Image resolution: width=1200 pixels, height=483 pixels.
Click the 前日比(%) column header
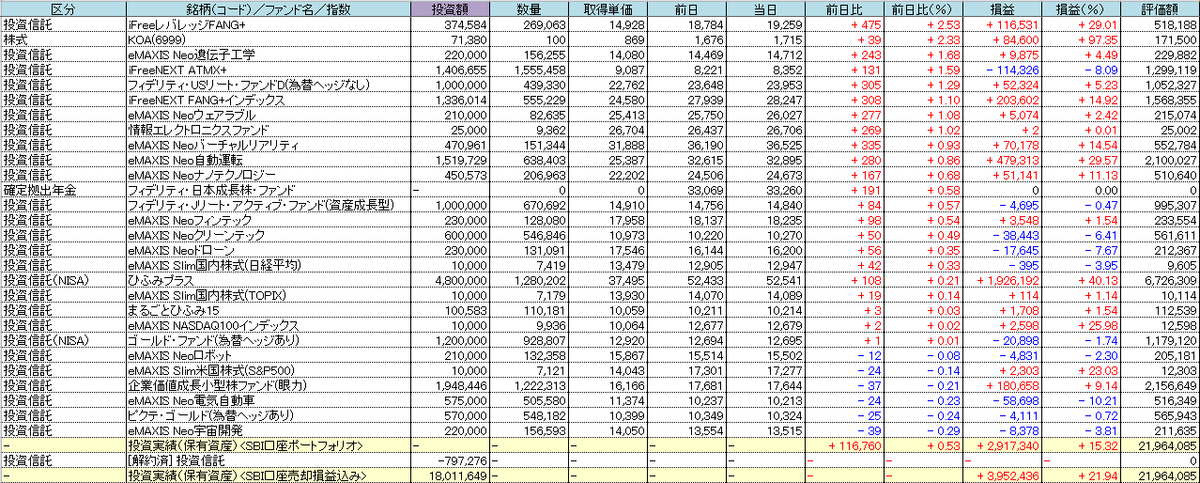[x=924, y=8]
